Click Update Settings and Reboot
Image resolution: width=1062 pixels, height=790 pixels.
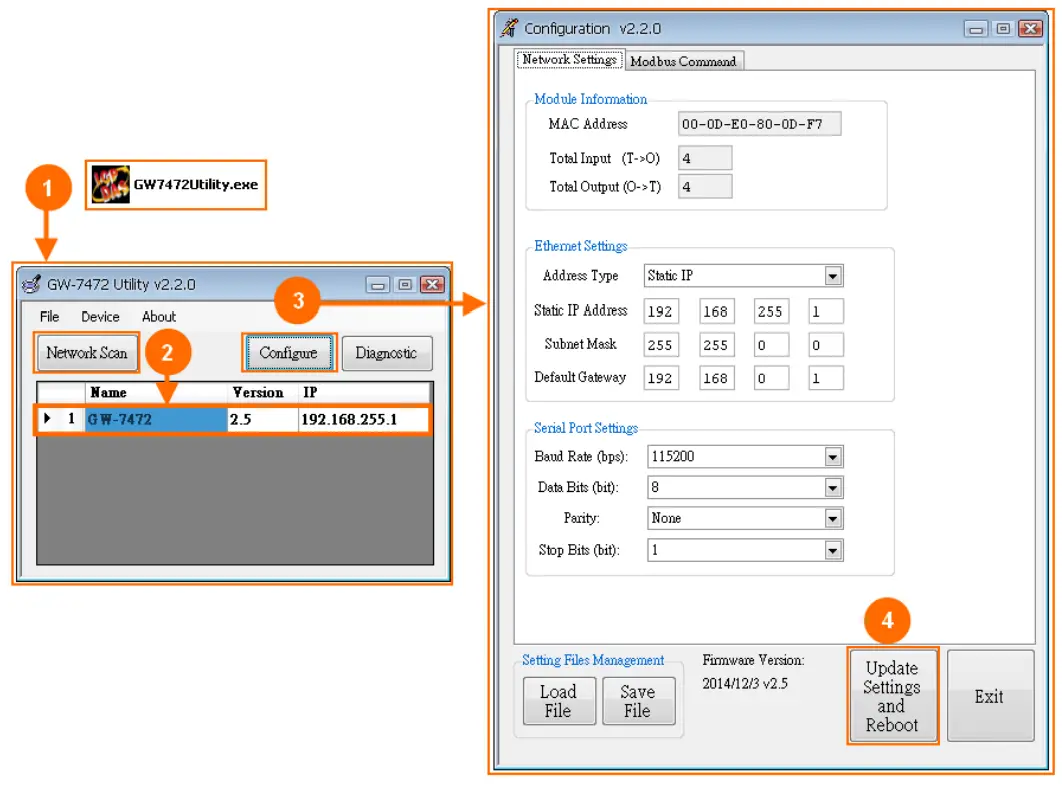pos(892,695)
